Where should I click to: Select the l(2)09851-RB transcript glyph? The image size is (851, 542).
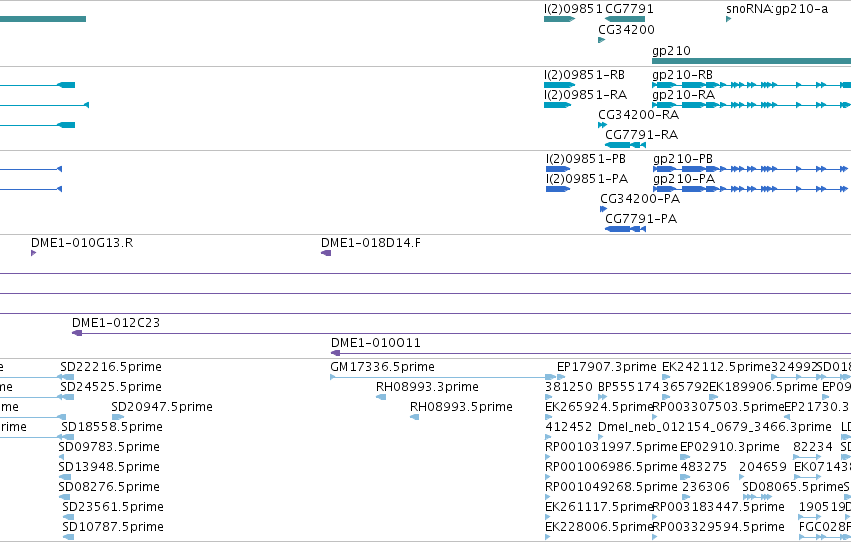click(x=560, y=85)
